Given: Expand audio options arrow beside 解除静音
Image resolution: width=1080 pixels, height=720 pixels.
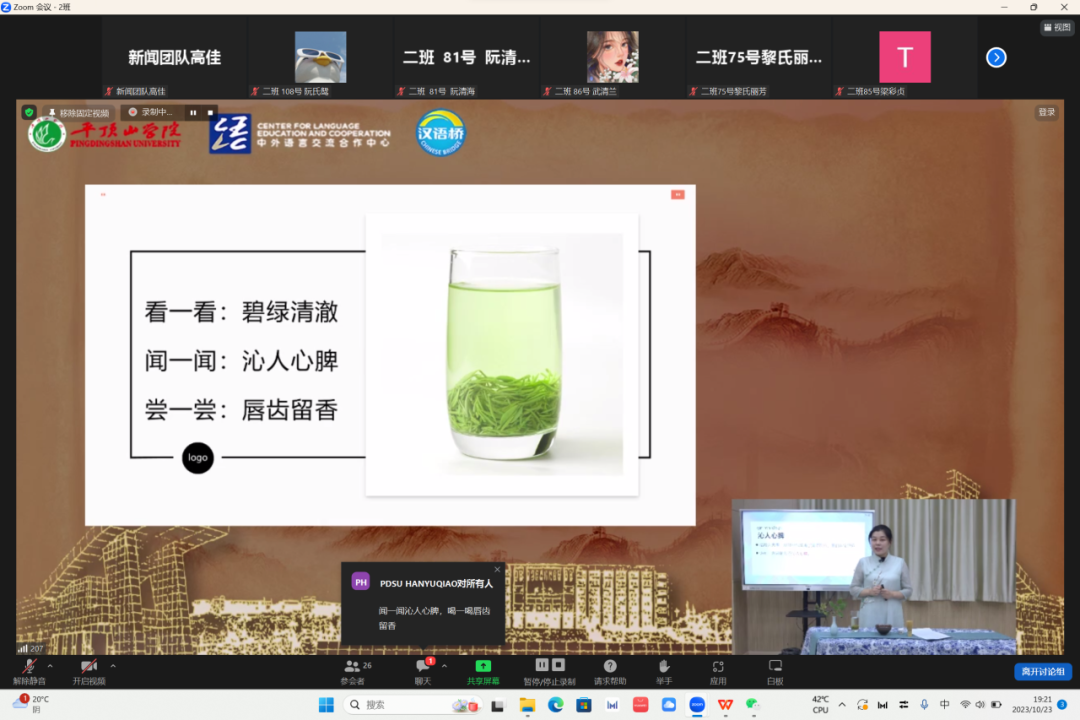Looking at the screenshot, I should tap(50, 665).
